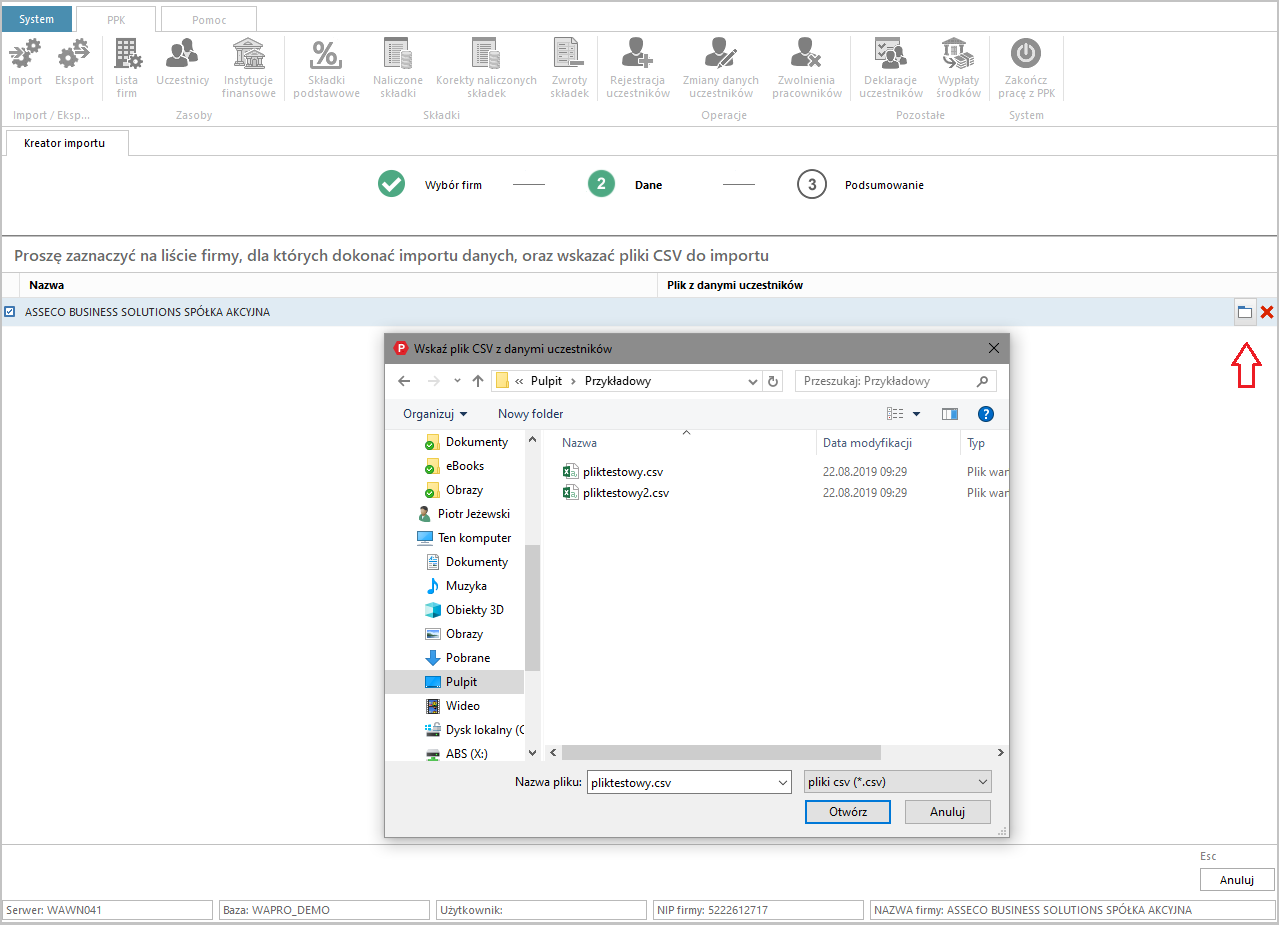Open Zwroty składek ribbon icon
1279x925 pixels.
(x=569, y=68)
